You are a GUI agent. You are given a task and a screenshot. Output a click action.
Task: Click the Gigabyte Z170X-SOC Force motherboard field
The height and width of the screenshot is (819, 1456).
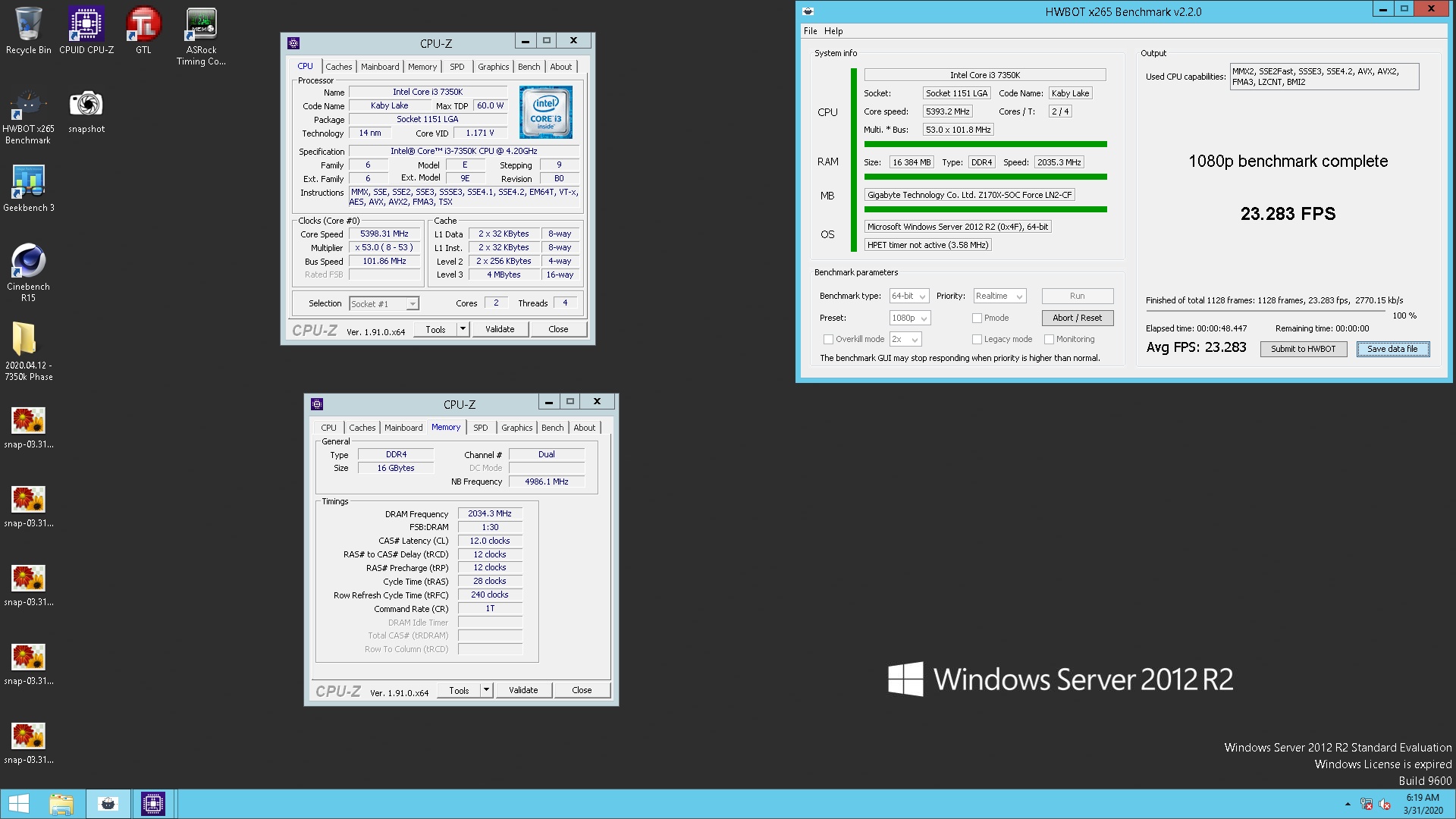click(970, 195)
